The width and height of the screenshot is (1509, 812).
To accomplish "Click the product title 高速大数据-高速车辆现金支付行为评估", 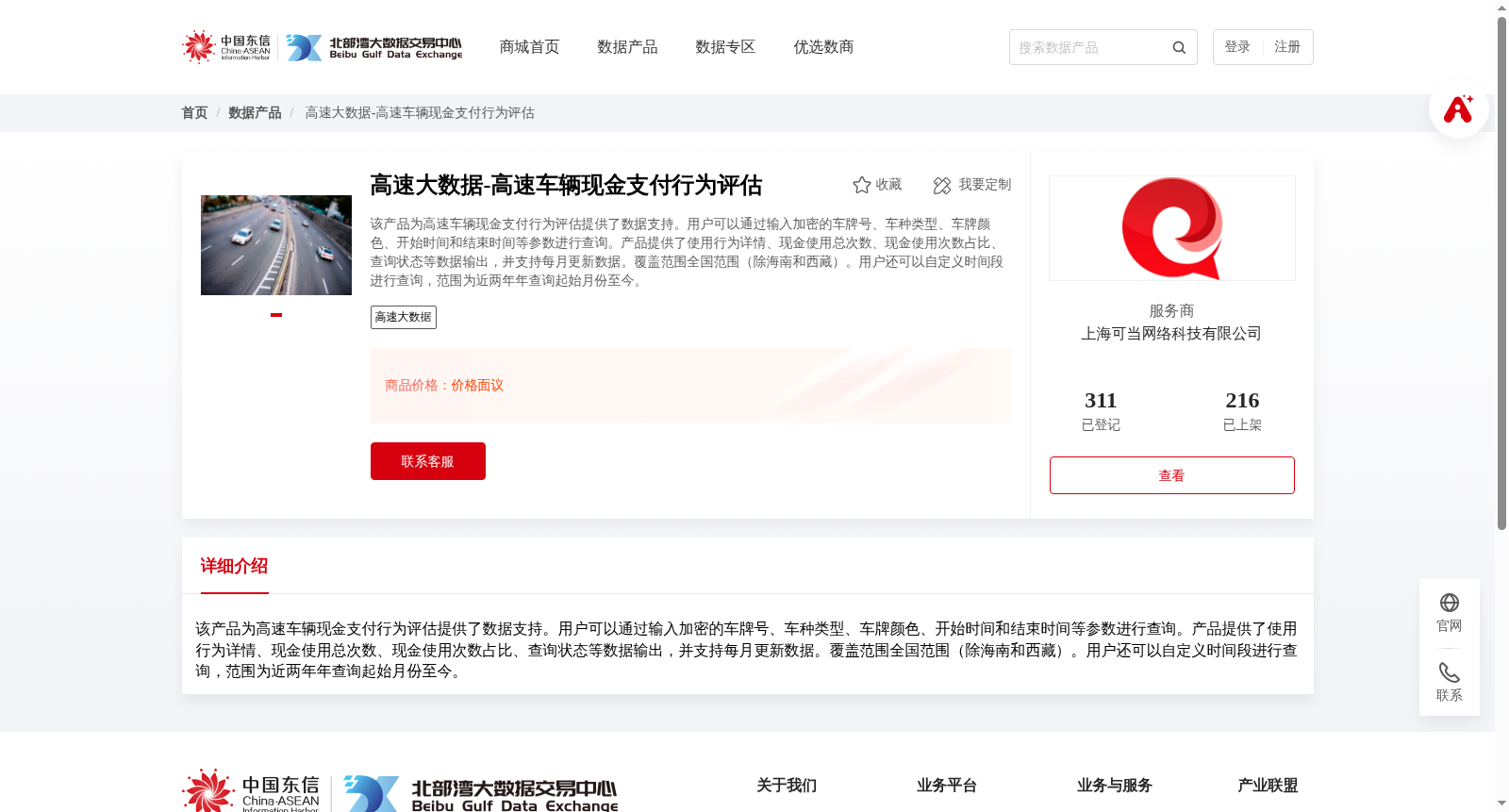I will coord(566,186).
